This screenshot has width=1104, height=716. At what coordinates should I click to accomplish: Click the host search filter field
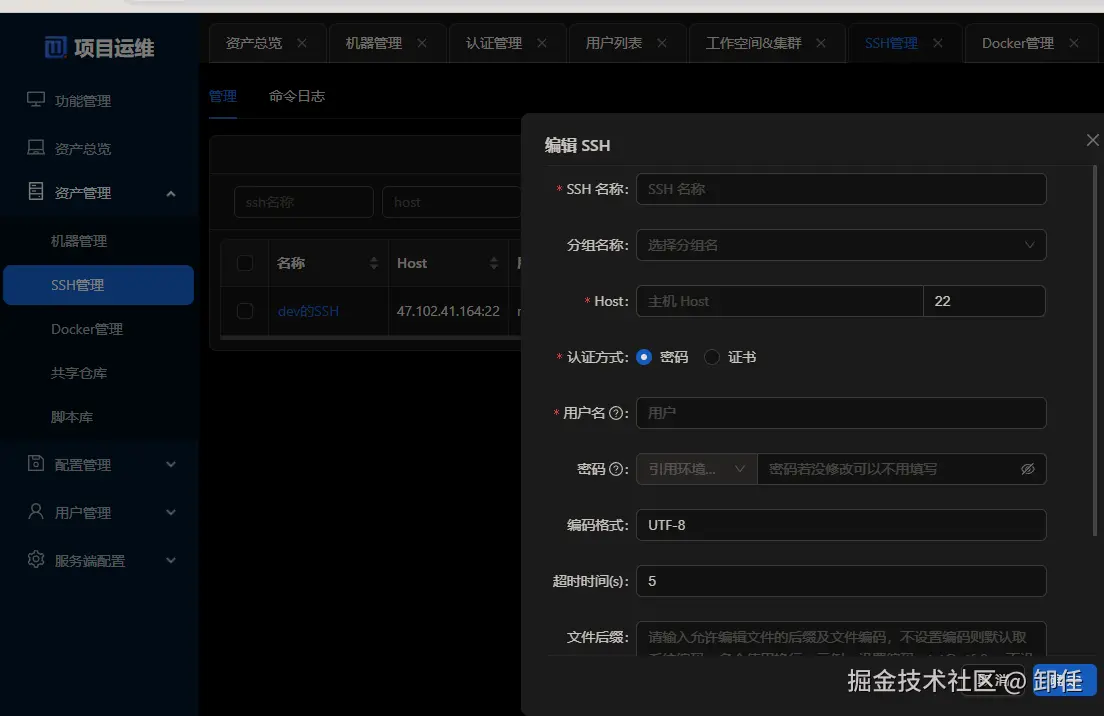451,202
